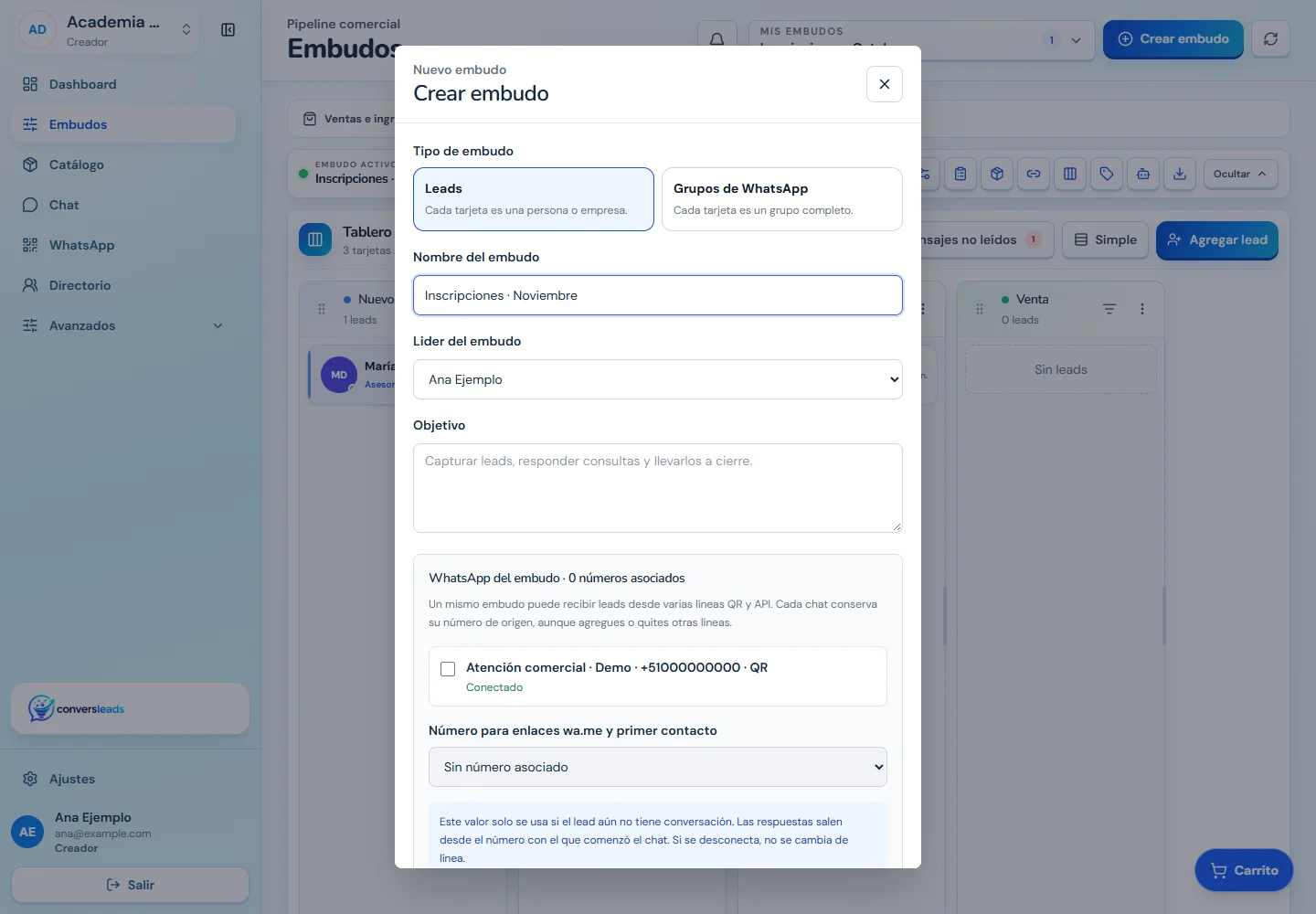Click the MD lead avatar card
The image size is (1316, 914).
click(x=339, y=375)
